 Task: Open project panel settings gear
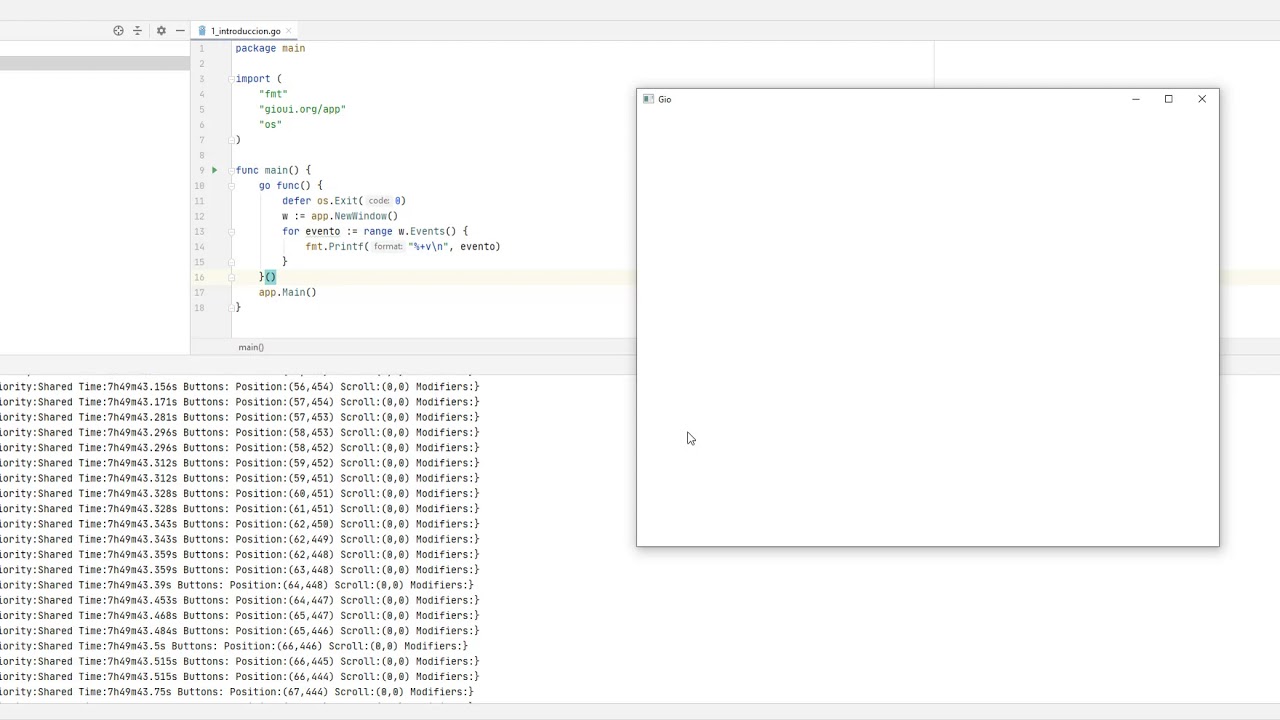click(161, 31)
